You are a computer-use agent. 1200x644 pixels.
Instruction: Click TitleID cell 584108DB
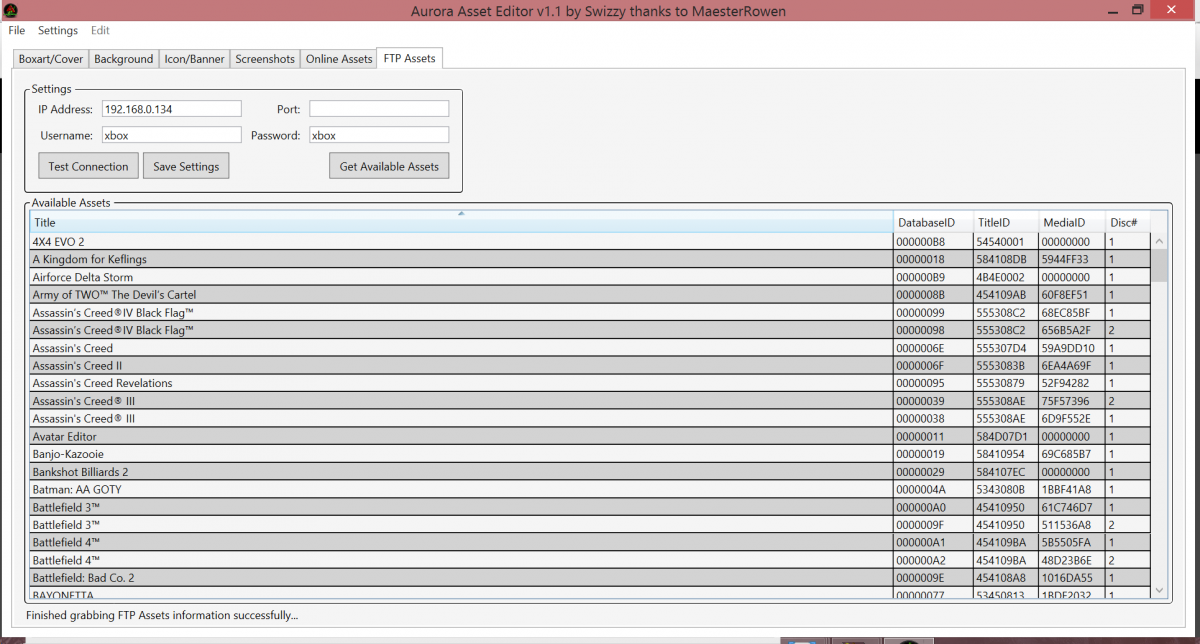point(1006,260)
